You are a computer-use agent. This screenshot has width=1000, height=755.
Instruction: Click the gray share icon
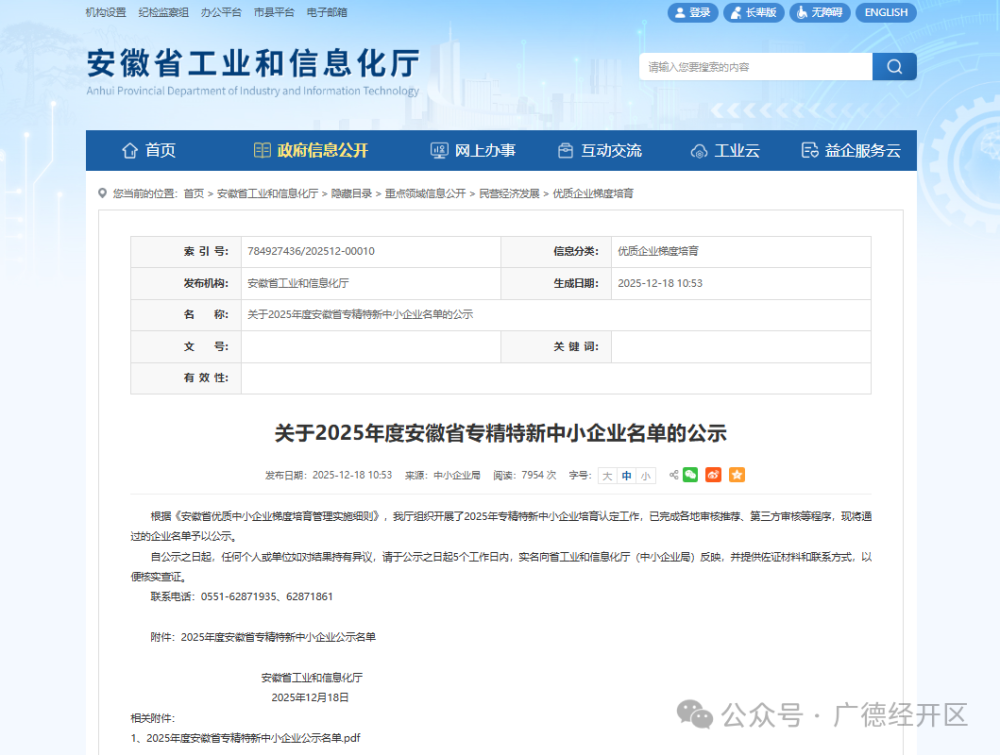click(673, 475)
